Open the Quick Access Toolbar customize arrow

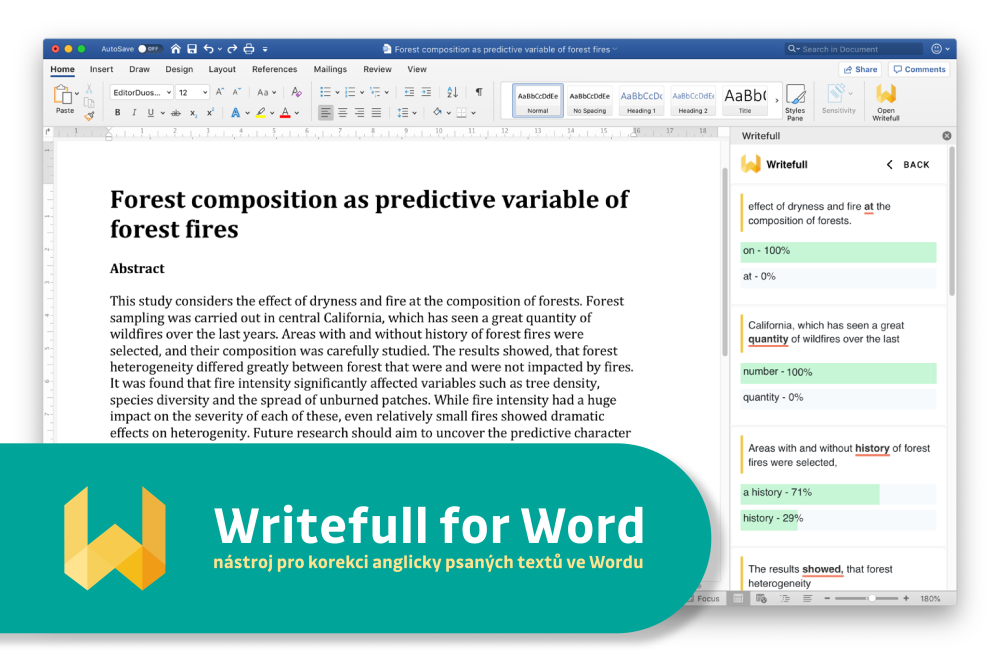click(x=265, y=49)
